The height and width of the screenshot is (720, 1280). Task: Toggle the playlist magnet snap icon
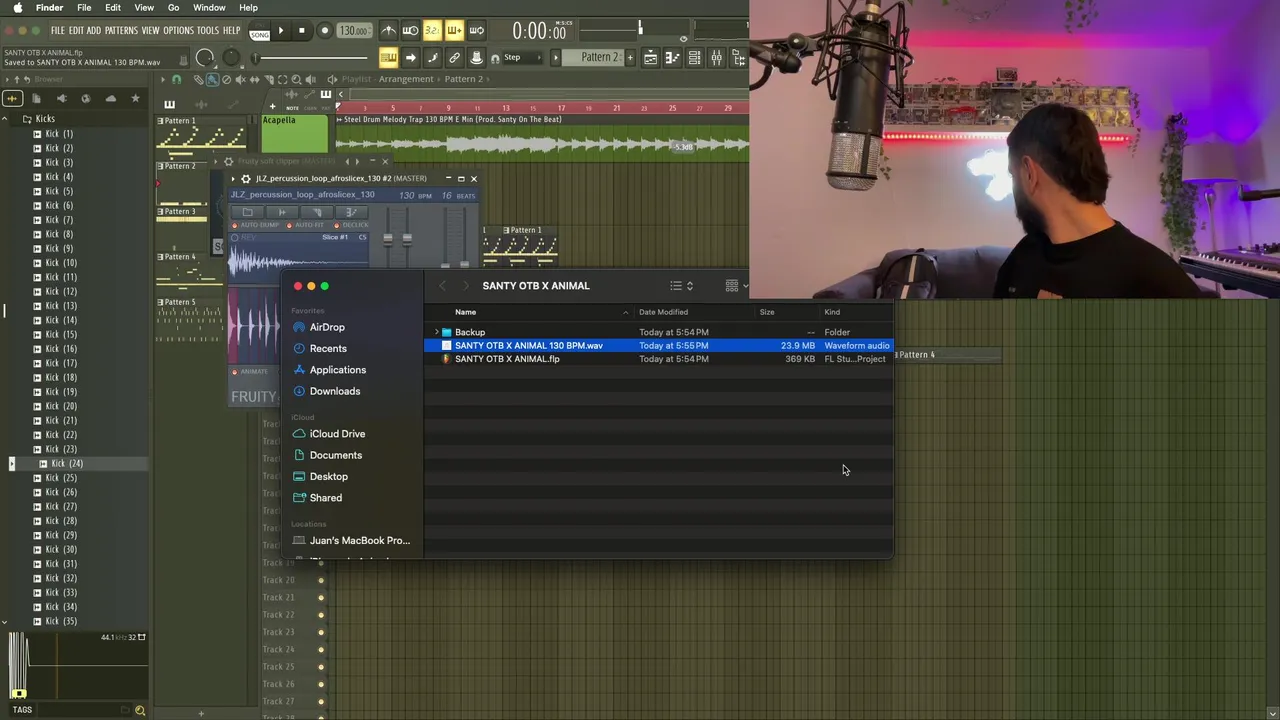point(177,79)
